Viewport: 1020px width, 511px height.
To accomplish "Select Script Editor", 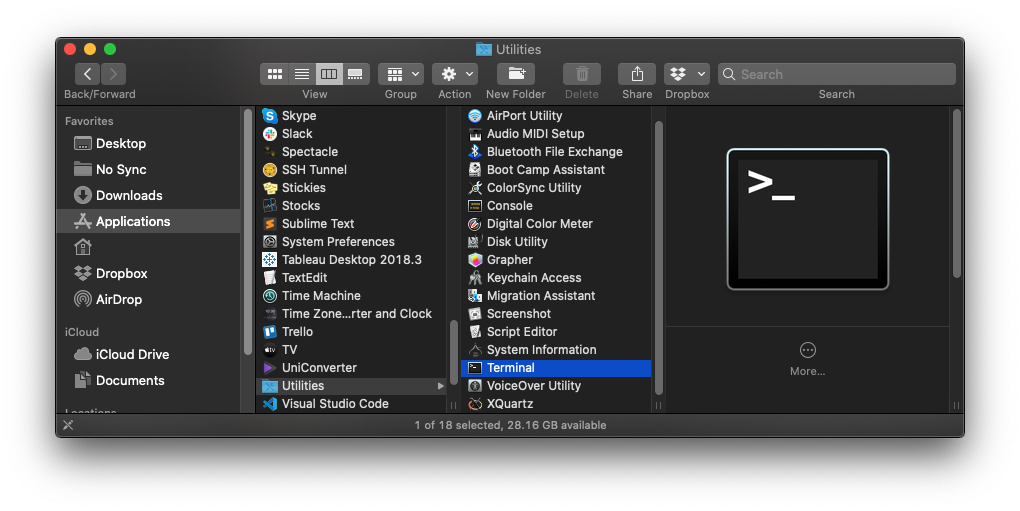I will click(556, 332).
